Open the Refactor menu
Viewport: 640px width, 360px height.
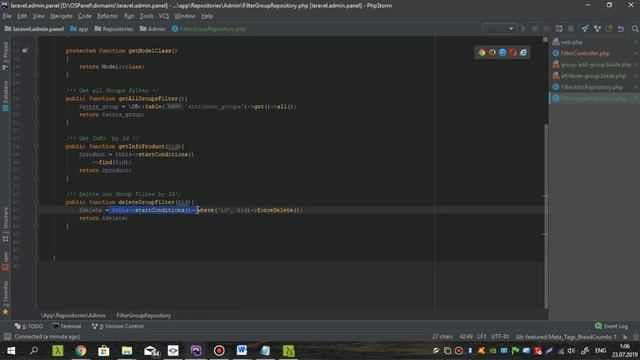tap(107, 16)
